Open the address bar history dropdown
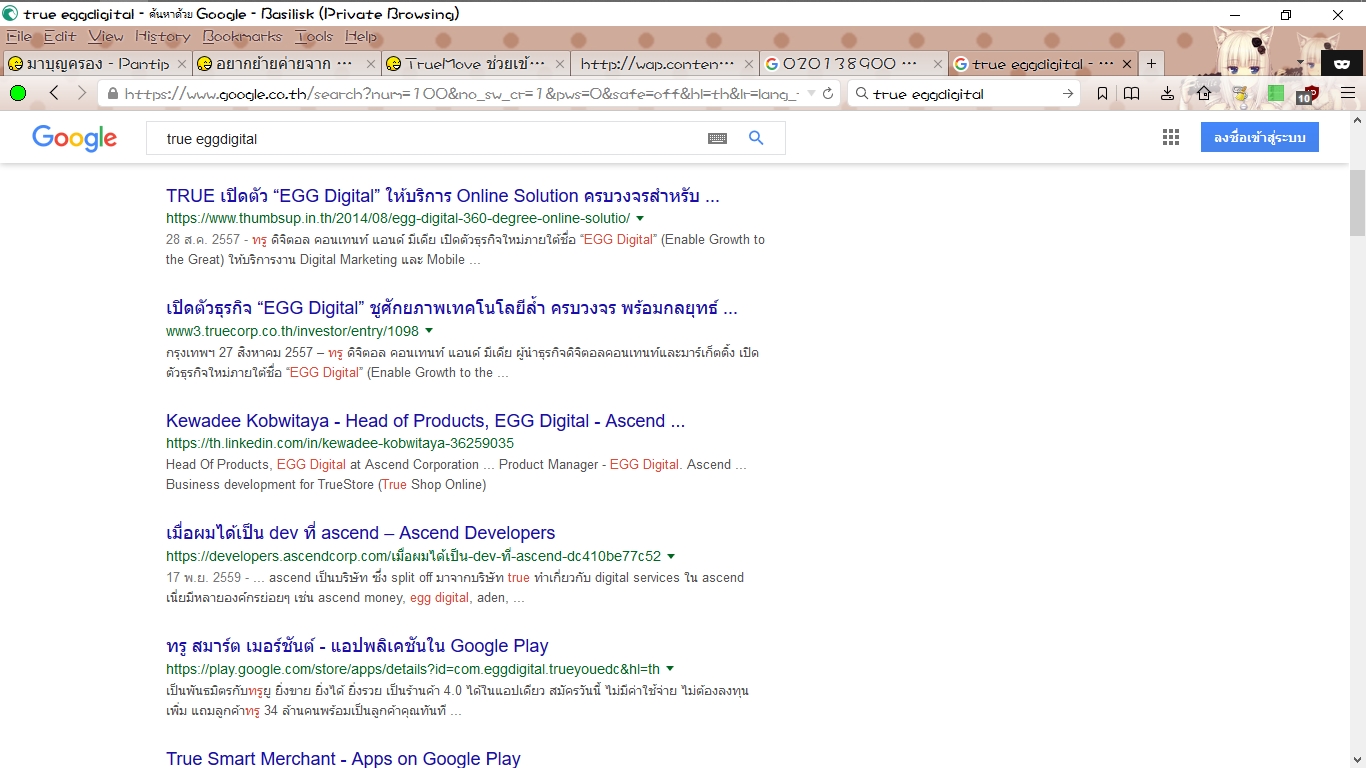The image size is (1366, 768). pos(810,94)
